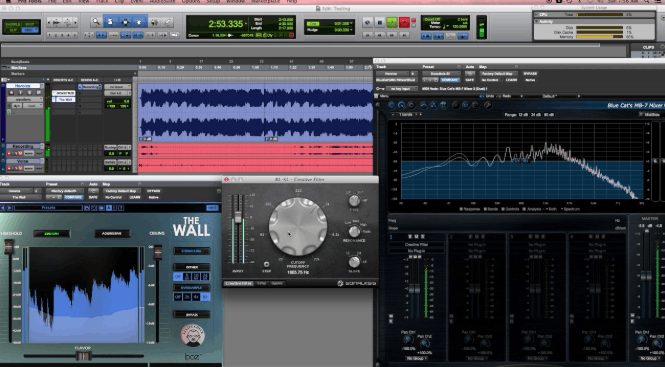665x367 pixels.
Task: Toggle the Bands checkbox under the spectrum
Action: (484, 209)
